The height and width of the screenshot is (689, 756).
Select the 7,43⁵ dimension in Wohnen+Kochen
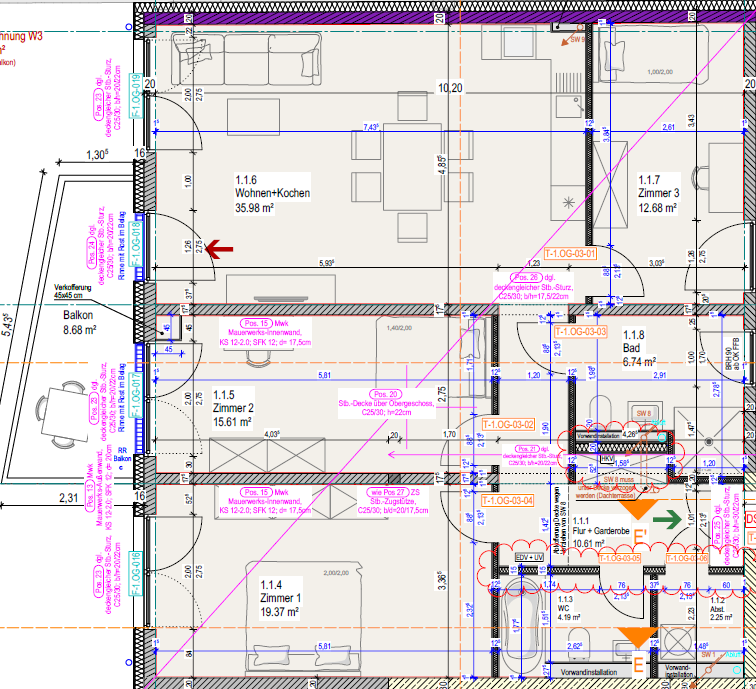pyautogui.click(x=371, y=127)
